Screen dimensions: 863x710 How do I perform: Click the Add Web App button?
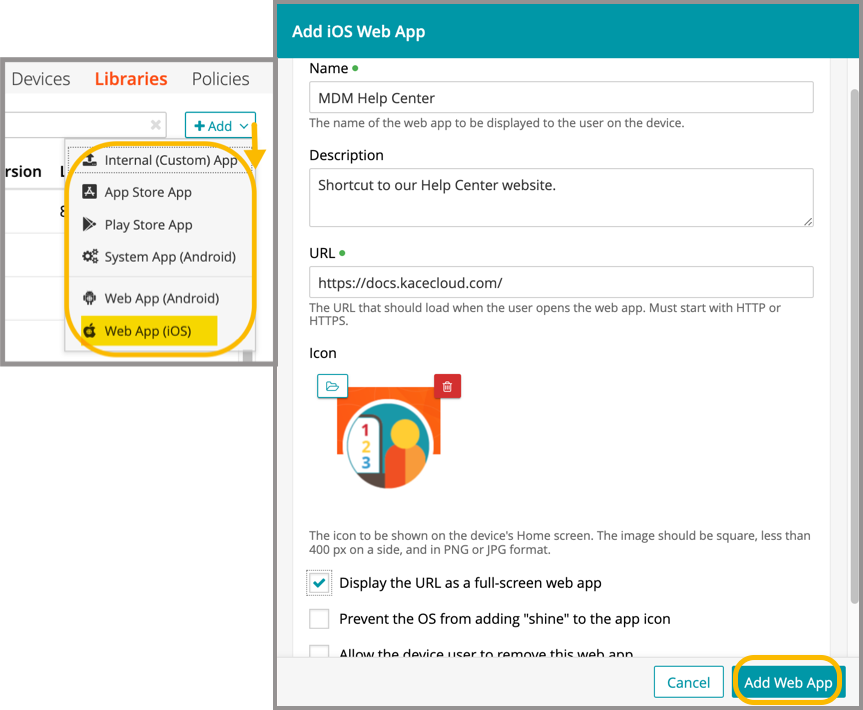788,683
